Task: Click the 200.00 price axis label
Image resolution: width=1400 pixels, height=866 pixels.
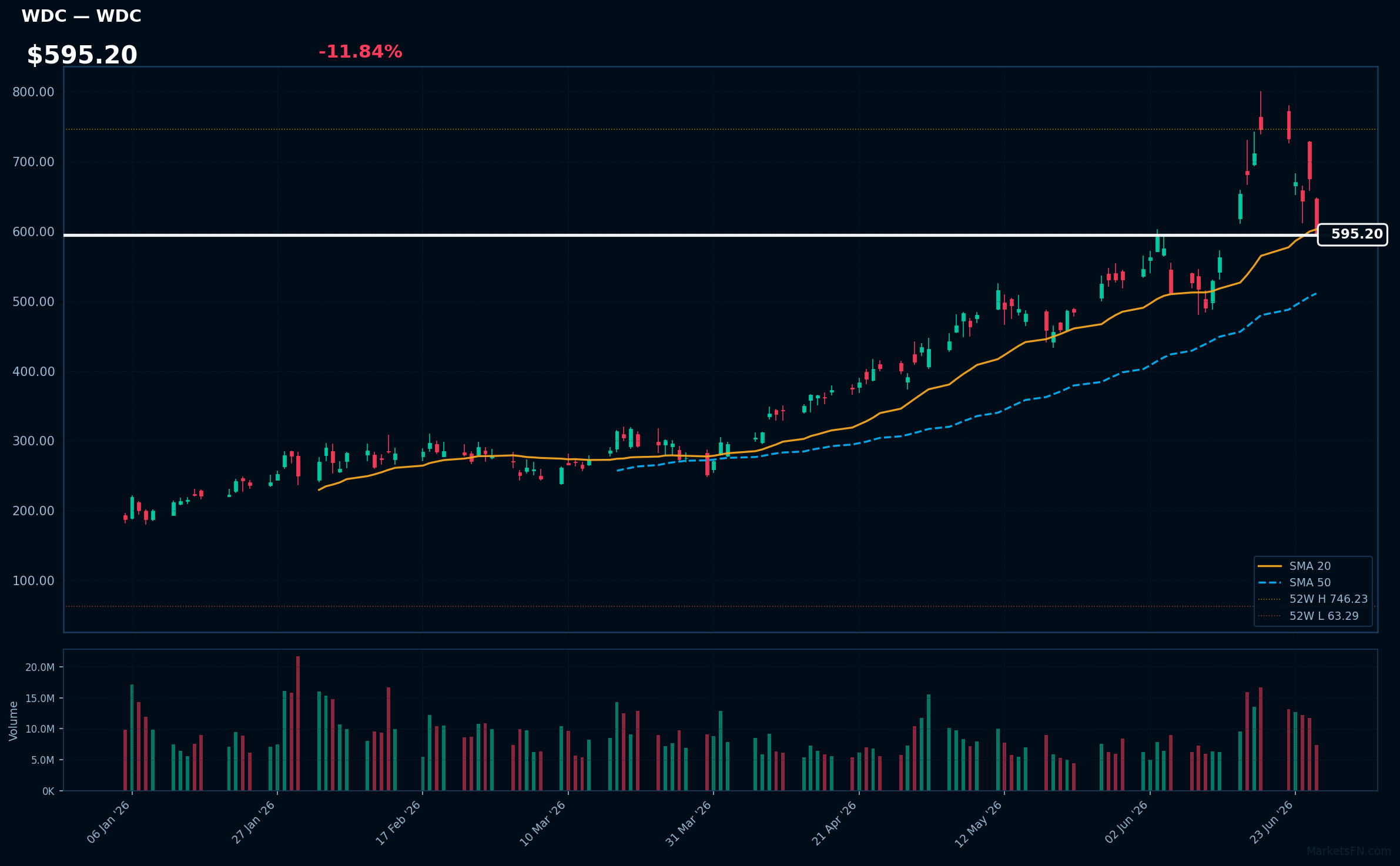Action: coord(34,511)
